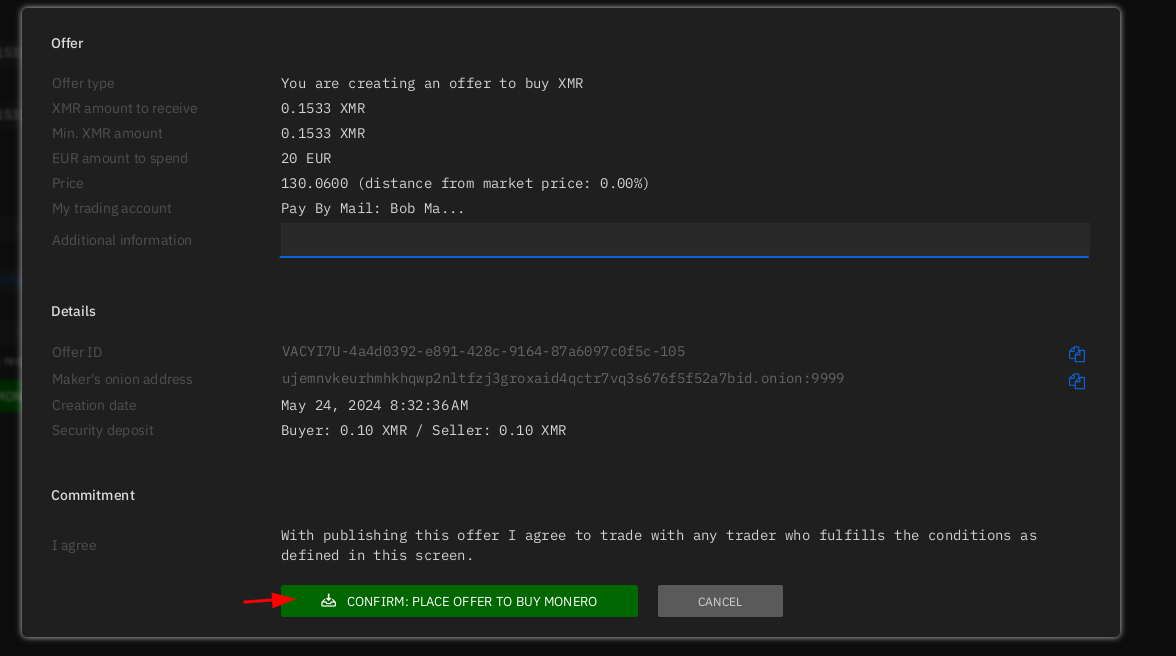This screenshot has height=656, width=1176.
Task: Click the tray icon inside the confirm button
Action: [328, 601]
